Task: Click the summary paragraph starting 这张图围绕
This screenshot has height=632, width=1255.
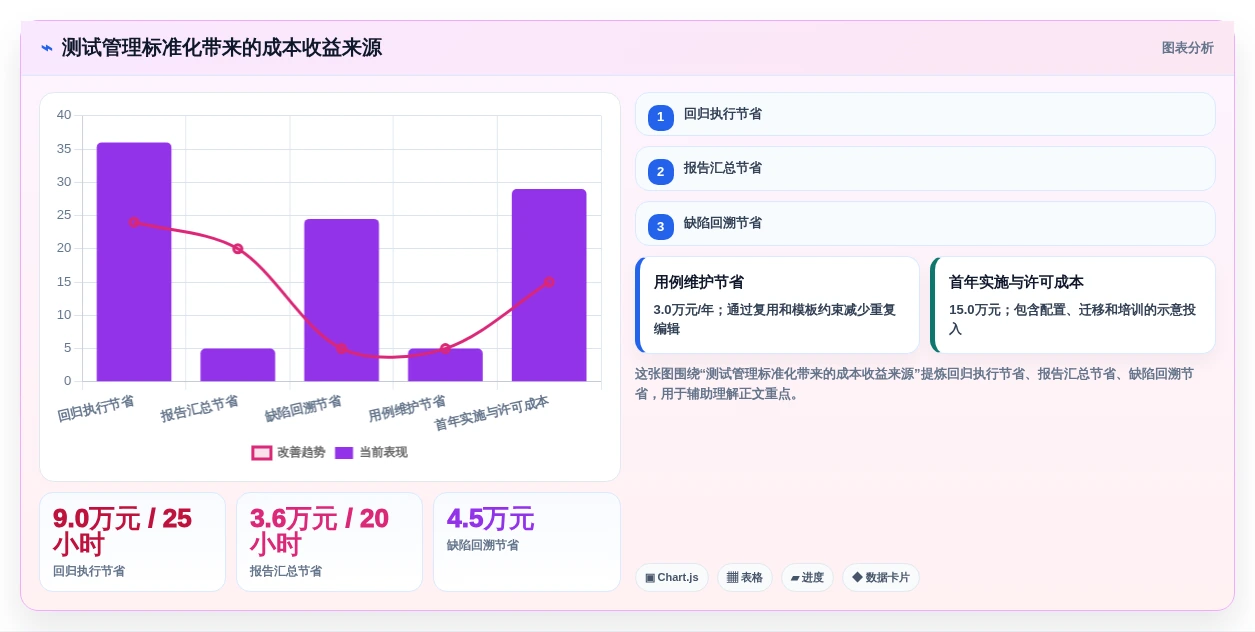Action: point(914,384)
